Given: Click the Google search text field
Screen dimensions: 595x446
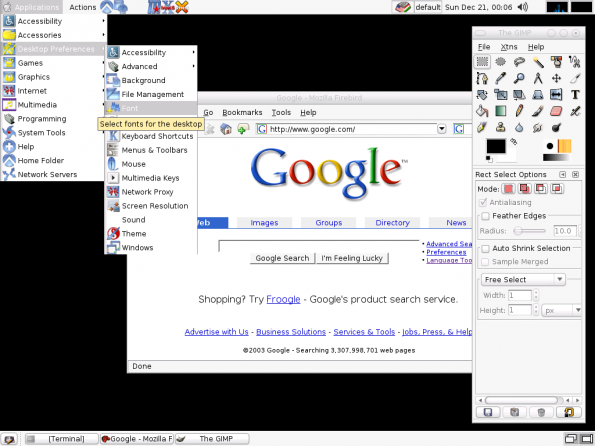Looking at the screenshot, I should pos(319,245).
